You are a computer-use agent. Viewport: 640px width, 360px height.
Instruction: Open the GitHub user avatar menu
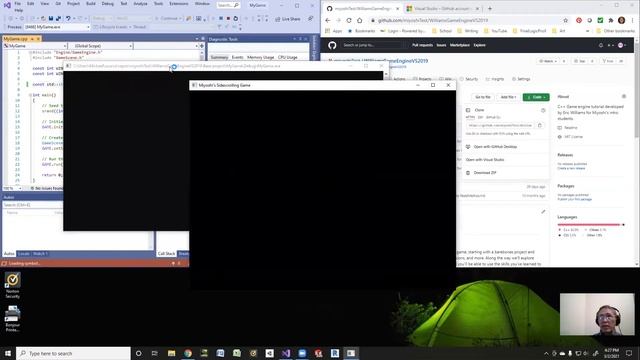click(x=622, y=45)
